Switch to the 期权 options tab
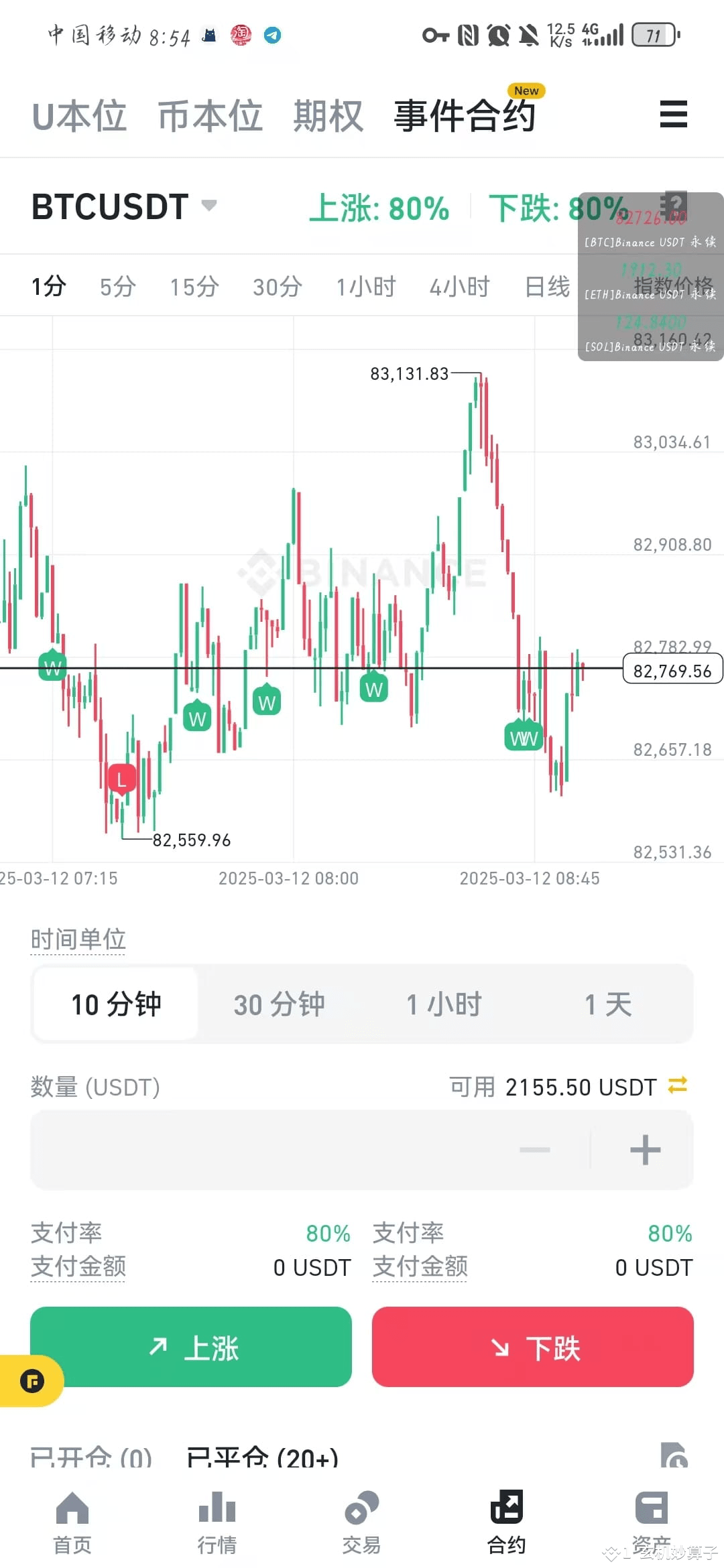The image size is (724, 1568). pos(327,114)
